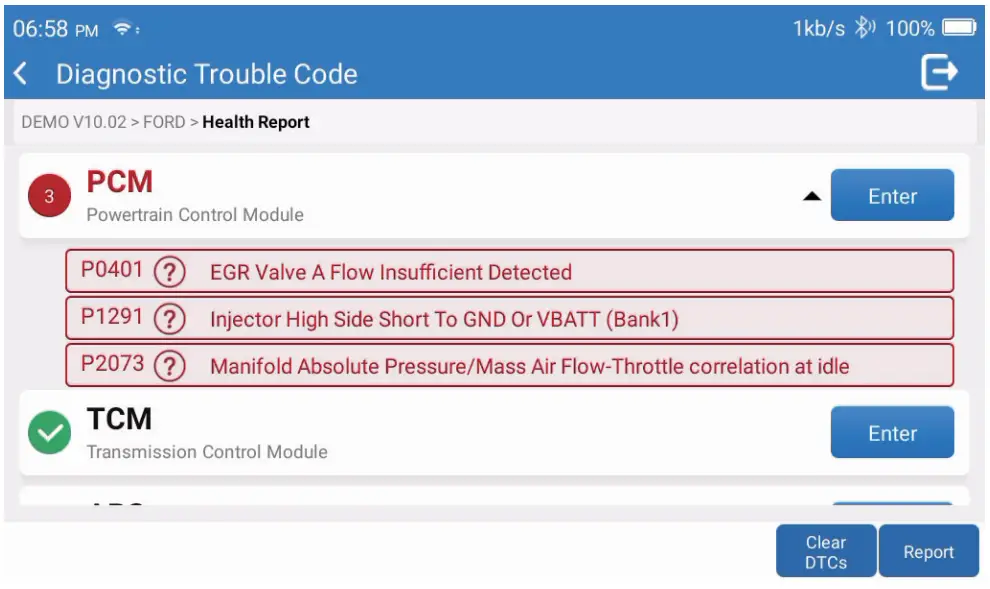990x589 pixels.
Task: Tap the green TCM checkmark status icon
Action: (49, 433)
